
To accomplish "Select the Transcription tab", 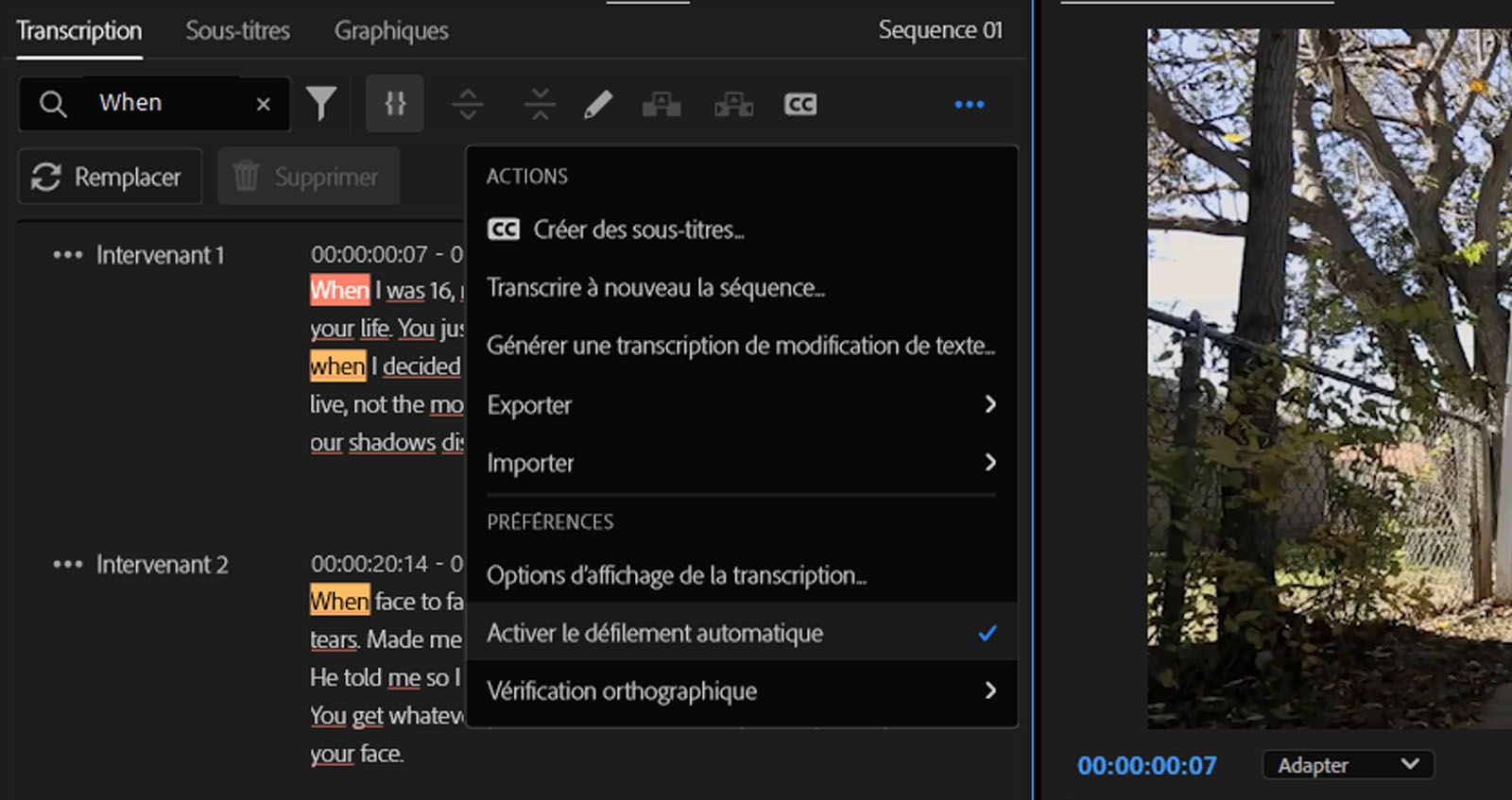I will [x=79, y=30].
